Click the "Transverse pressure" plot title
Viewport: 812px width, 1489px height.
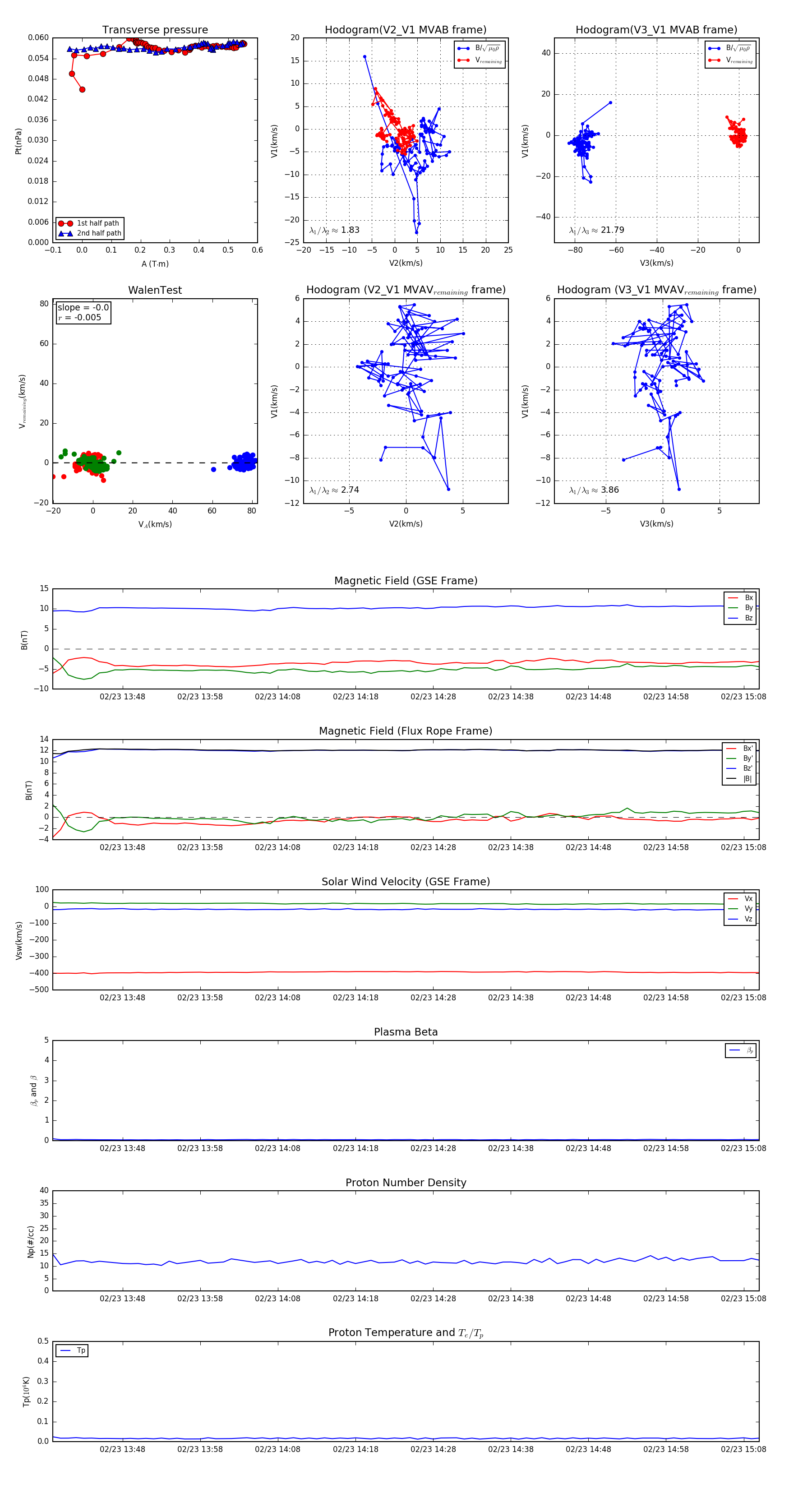click(x=155, y=29)
